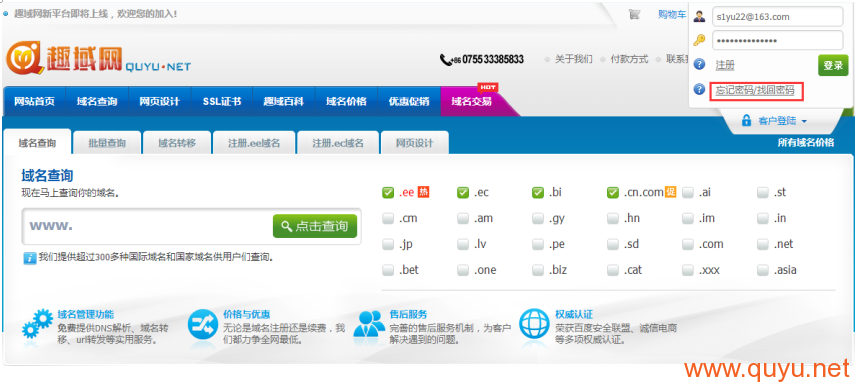Uncheck the .ec domain checkbox
This screenshot has height=387, width=860.
click(x=463, y=193)
